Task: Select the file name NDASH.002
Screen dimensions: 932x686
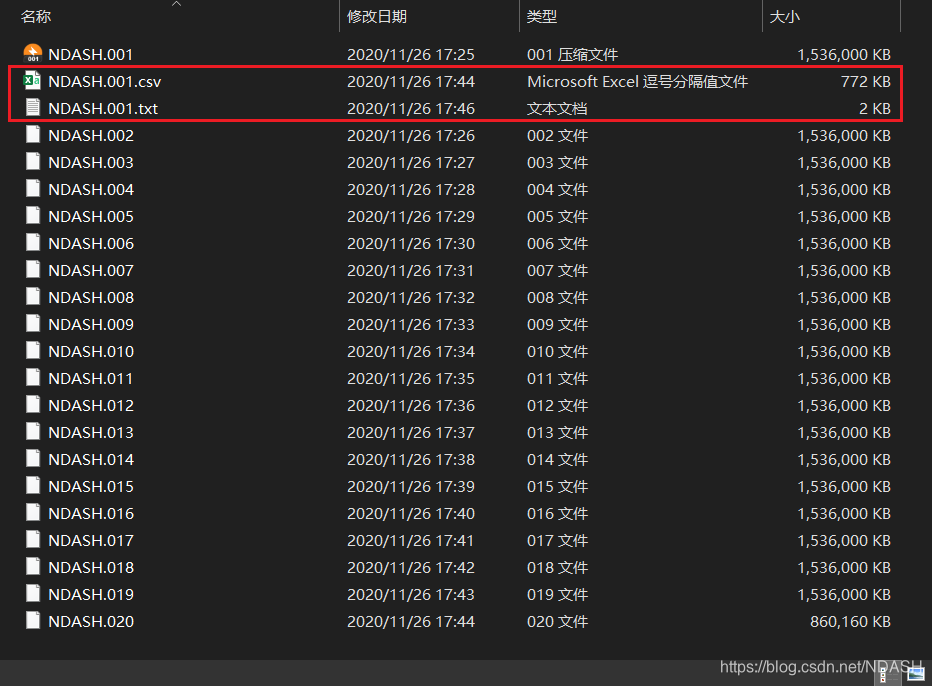Action: coord(91,136)
